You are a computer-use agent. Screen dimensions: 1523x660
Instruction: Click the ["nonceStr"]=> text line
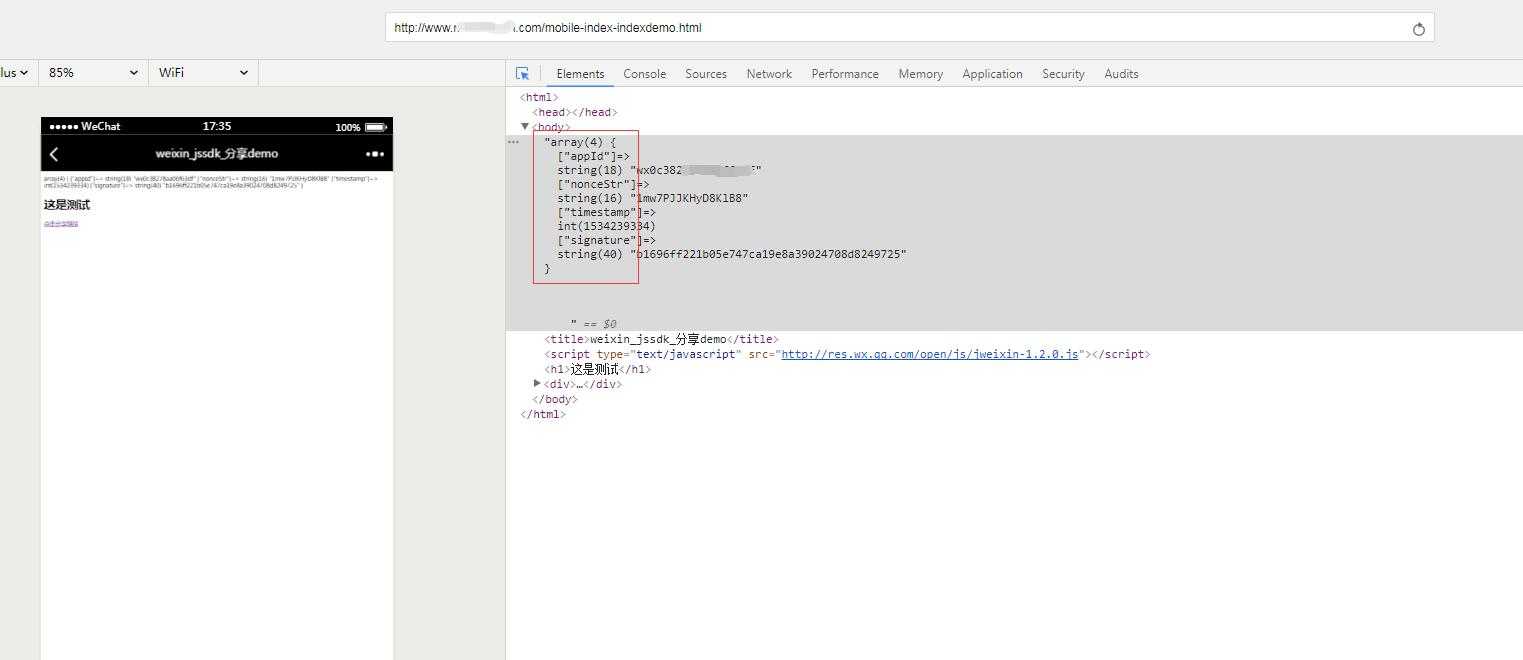(603, 184)
